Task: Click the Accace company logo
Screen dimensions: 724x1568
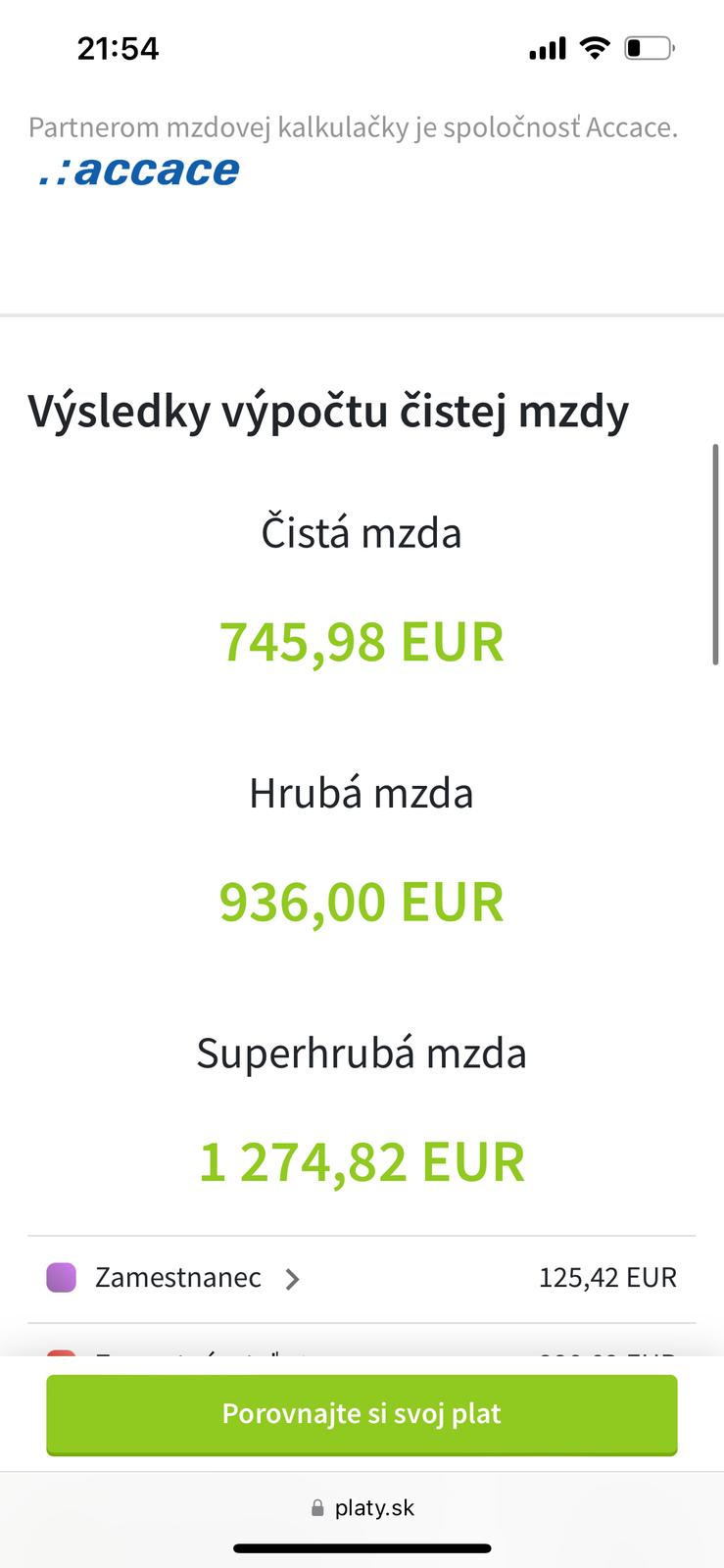Action: [139, 171]
